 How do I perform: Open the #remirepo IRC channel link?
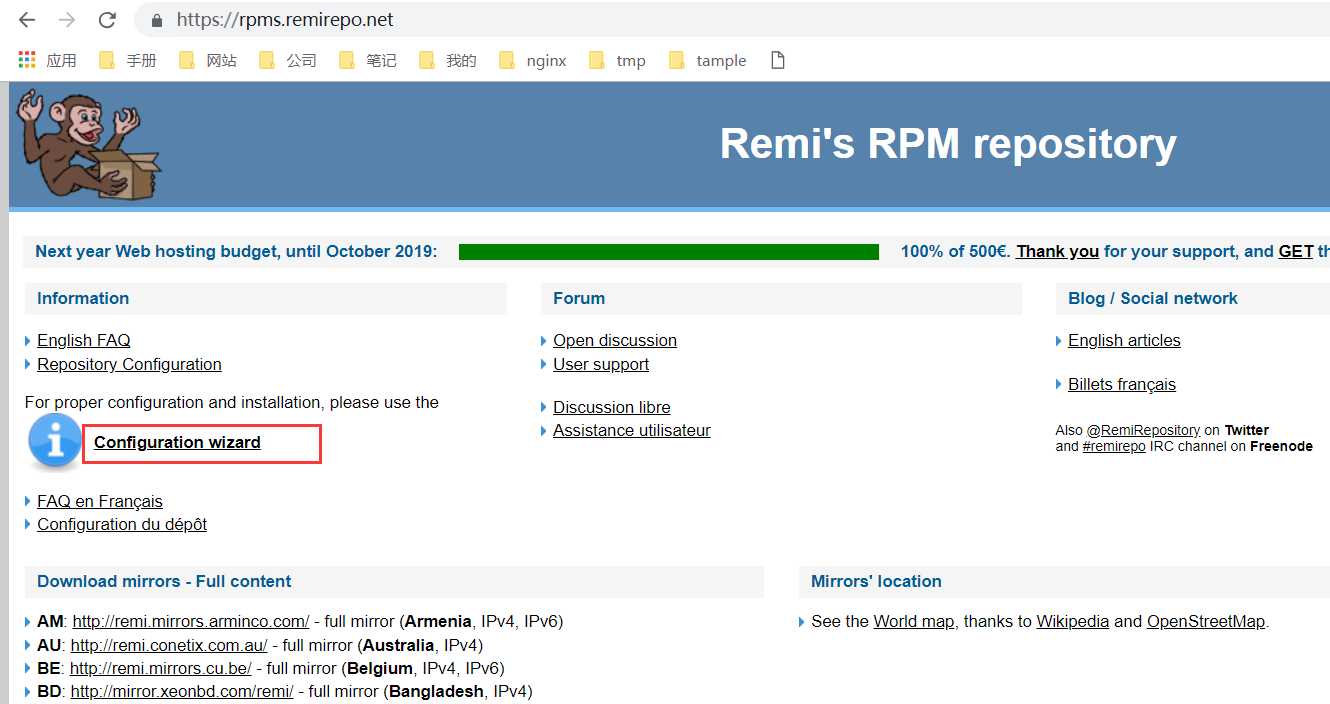[1114, 446]
